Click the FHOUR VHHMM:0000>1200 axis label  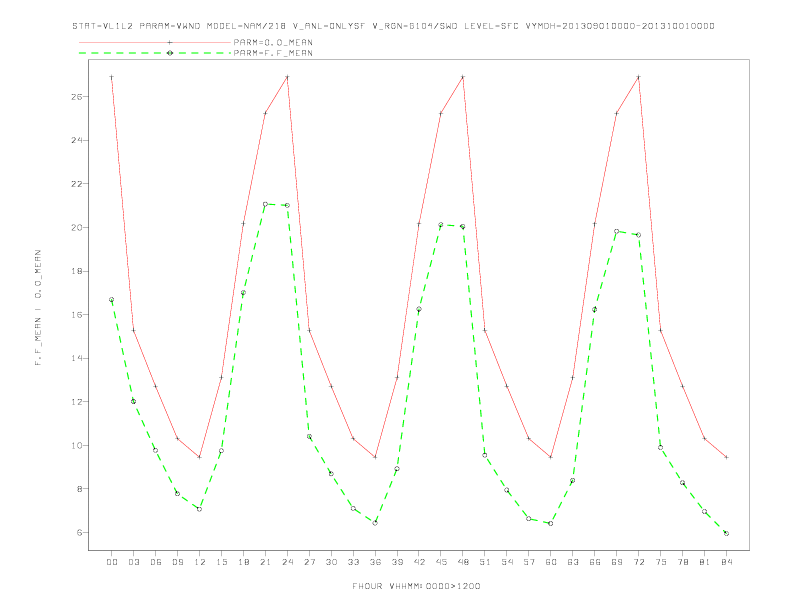click(416, 586)
